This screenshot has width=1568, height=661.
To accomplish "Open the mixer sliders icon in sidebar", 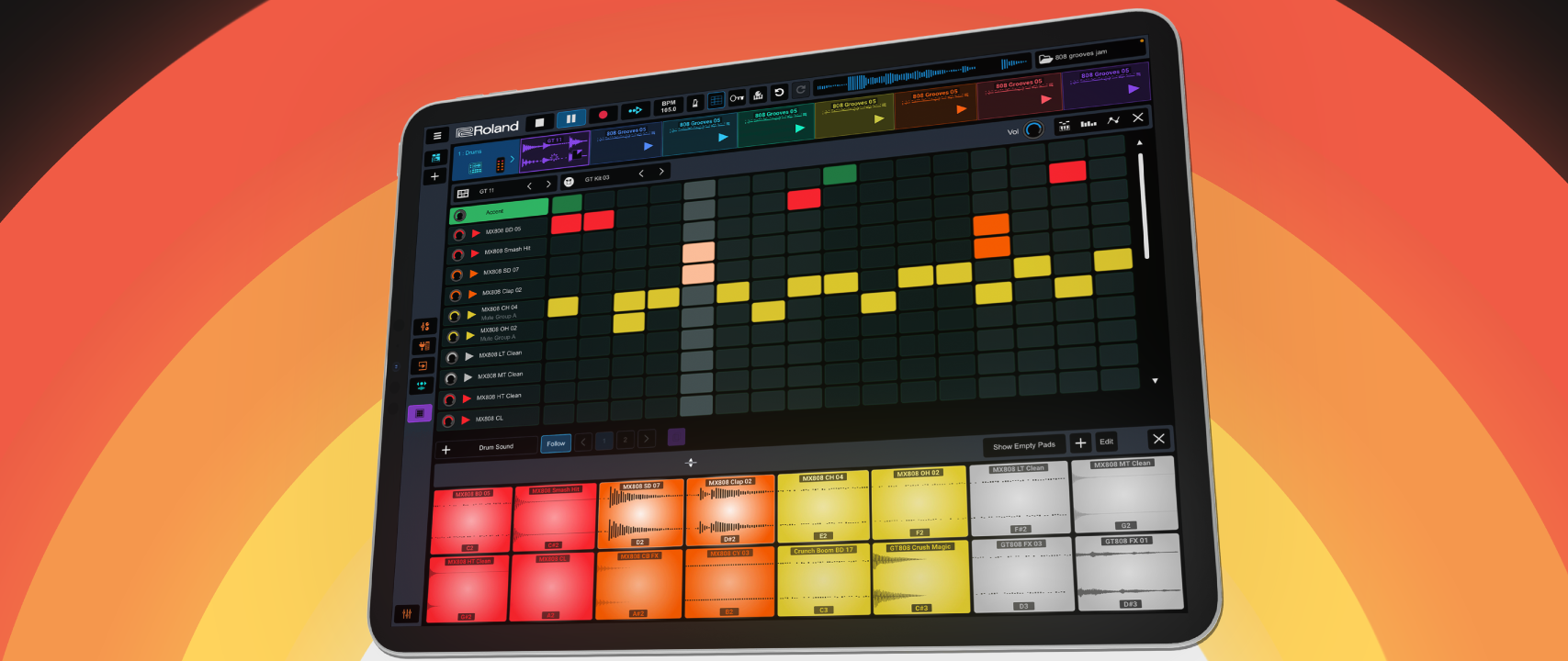I will click(x=424, y=327).
